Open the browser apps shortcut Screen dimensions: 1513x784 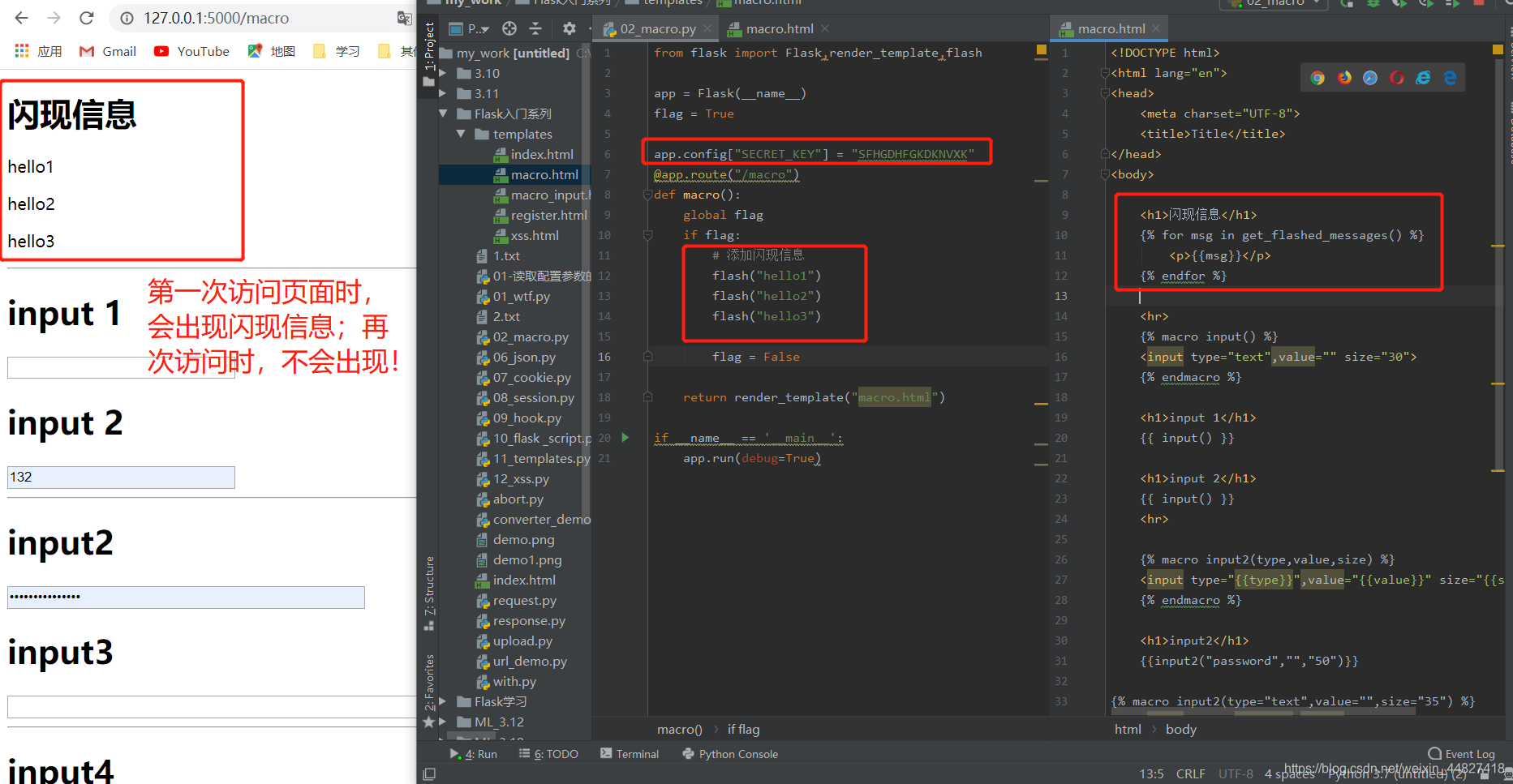click(38, 51)
